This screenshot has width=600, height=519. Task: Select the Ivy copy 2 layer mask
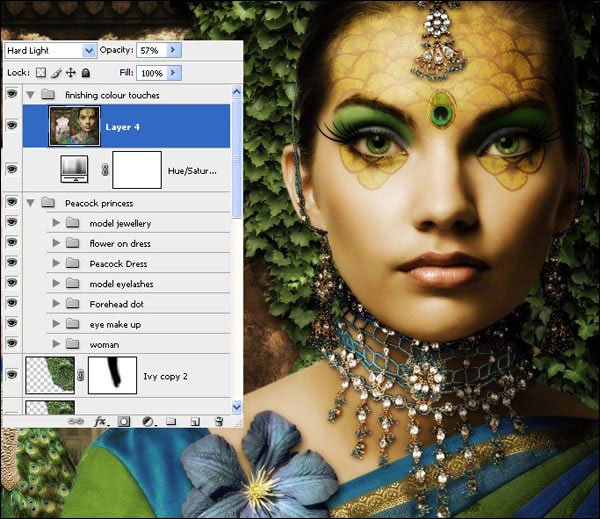click(x=112, y=375)
